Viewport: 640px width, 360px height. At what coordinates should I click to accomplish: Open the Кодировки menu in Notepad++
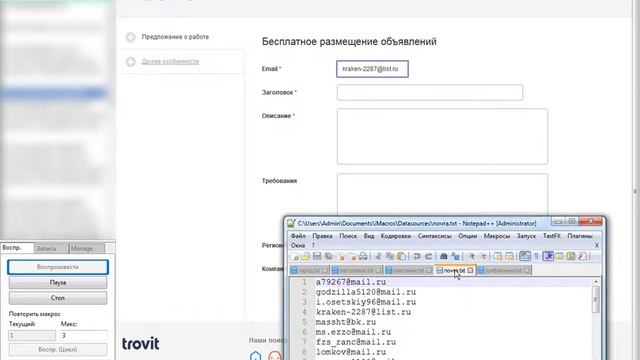396,236
